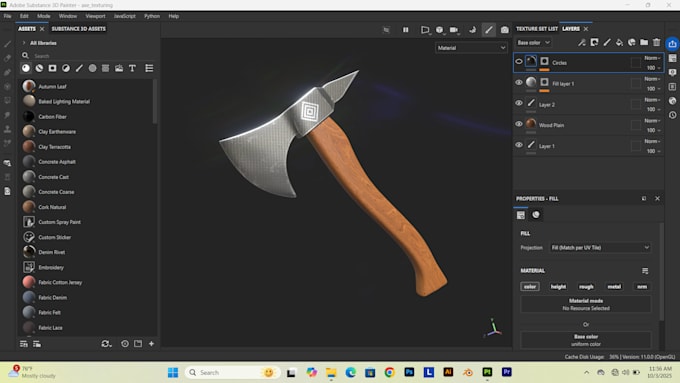Viewport: 680px width, 383px height.
Task: Click the Windows Start button
Action: click(173, 372)
